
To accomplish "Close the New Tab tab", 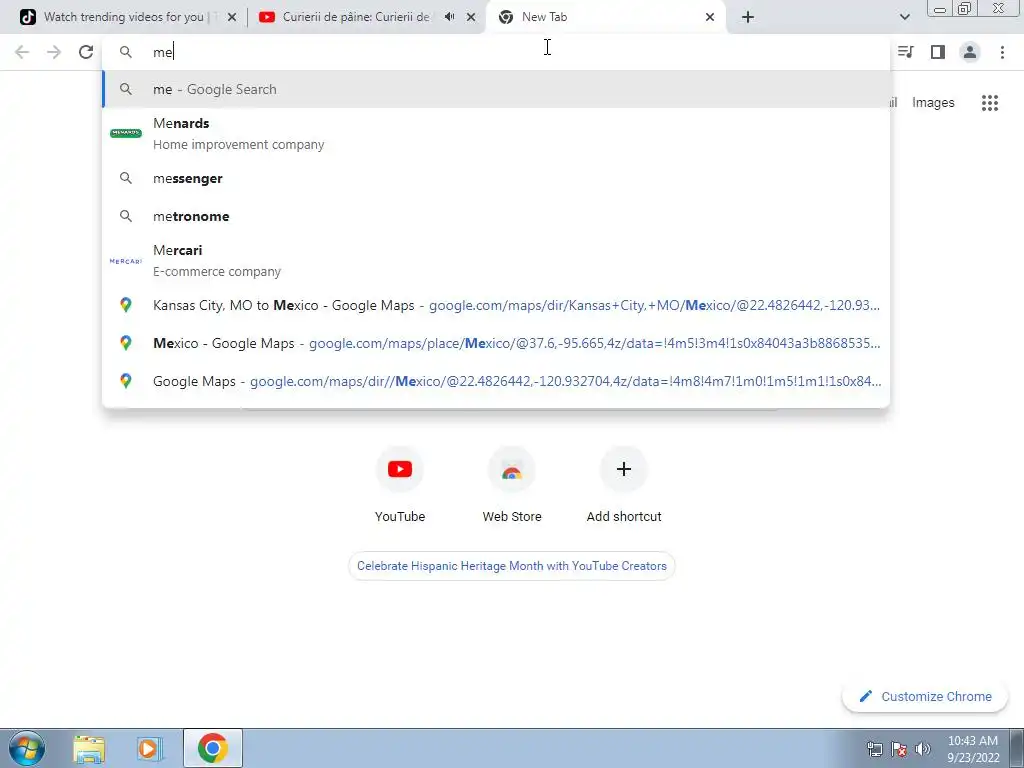I will (710, 17).
